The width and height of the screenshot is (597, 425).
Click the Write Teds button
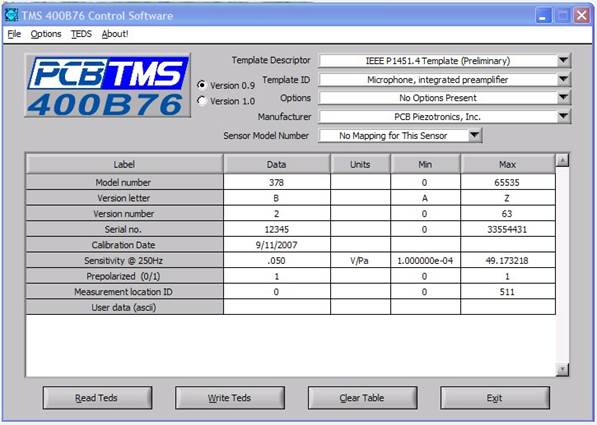[x=230, y=398]
